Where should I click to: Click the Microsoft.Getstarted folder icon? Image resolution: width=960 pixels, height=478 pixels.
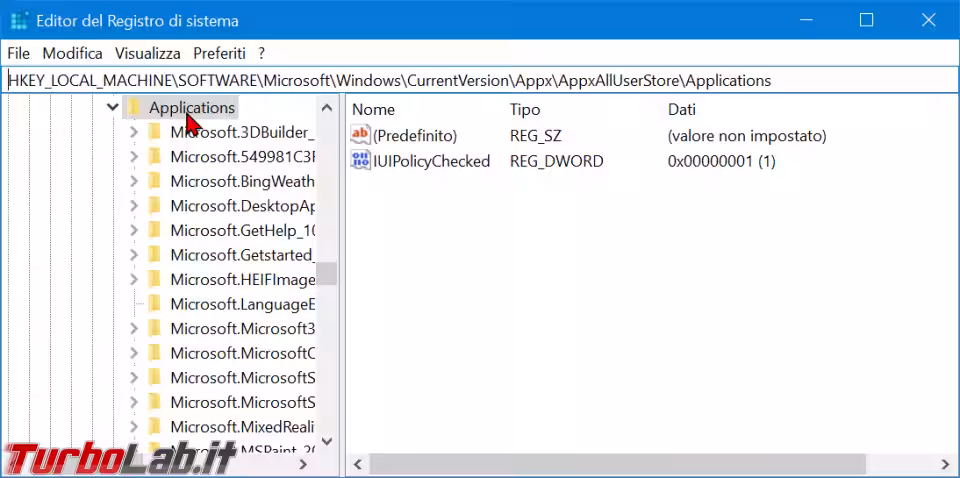point(154,255)
